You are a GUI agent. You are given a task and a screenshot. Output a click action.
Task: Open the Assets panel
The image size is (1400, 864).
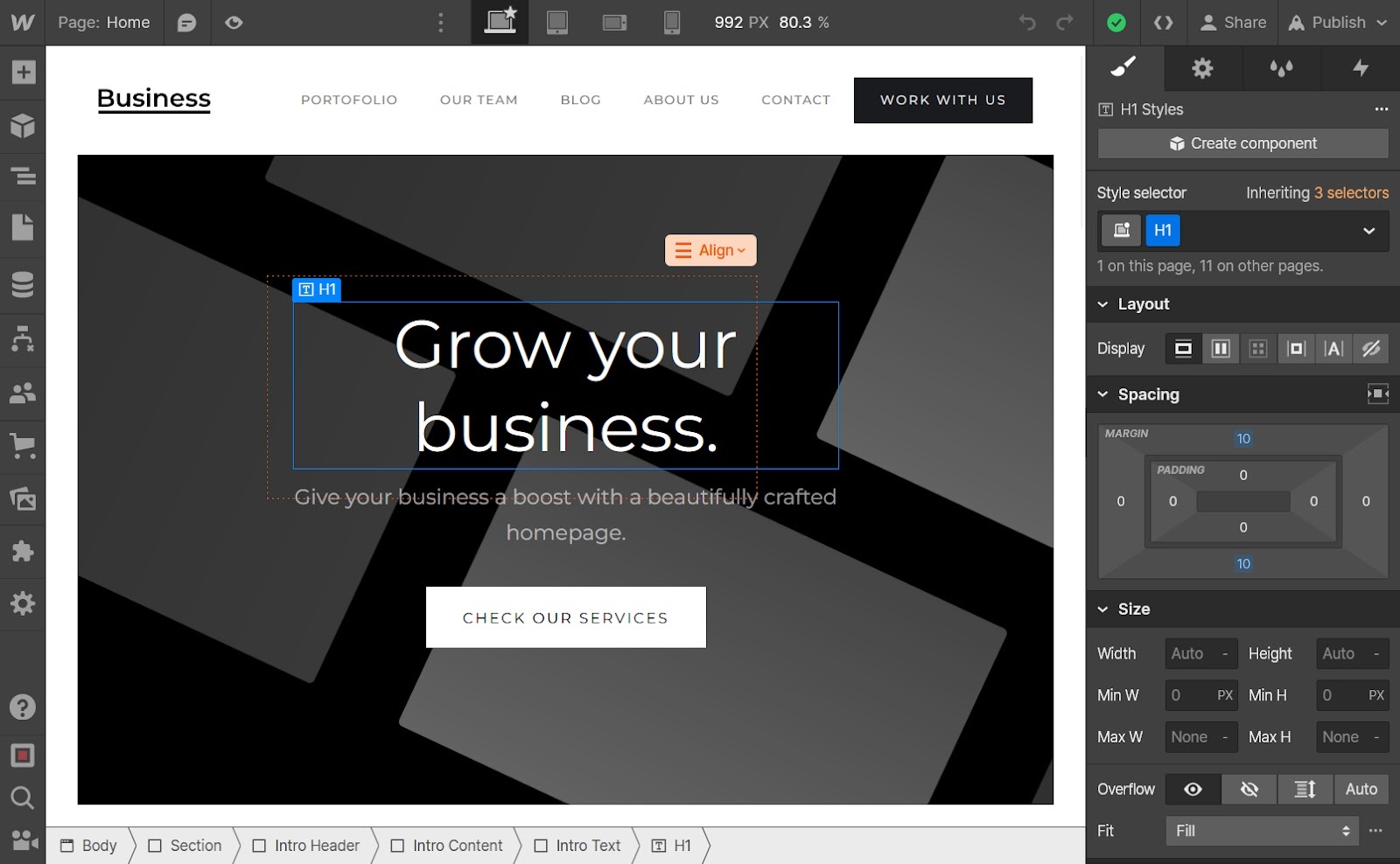23,498
